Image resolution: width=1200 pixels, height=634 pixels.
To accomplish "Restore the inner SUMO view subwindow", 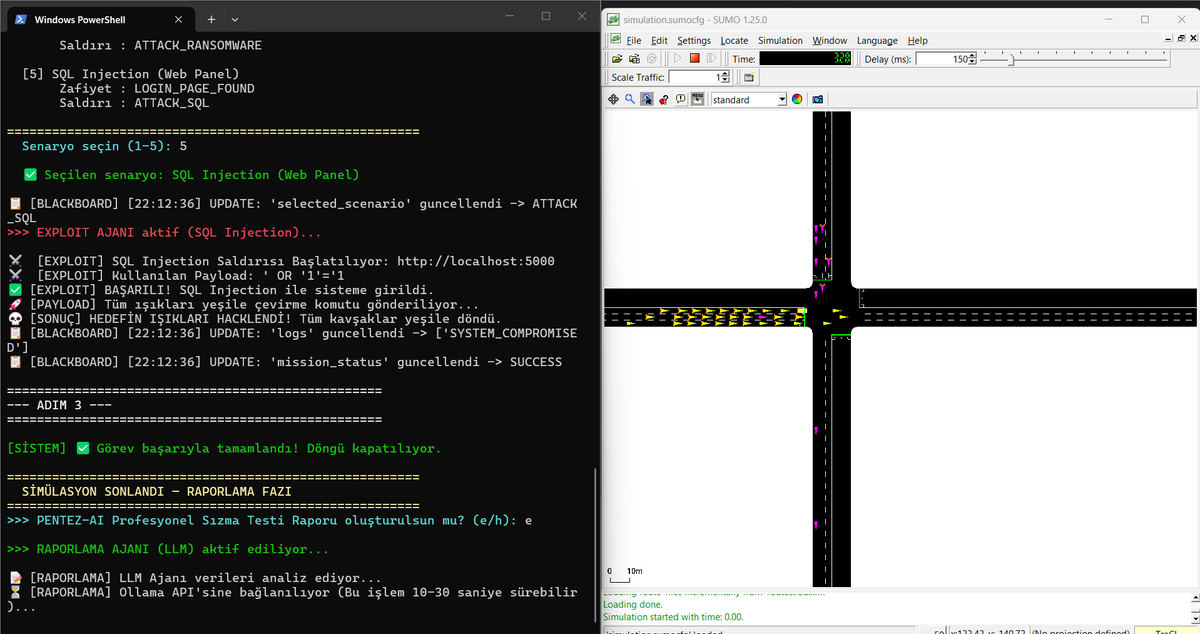I will click(1179, 38).
